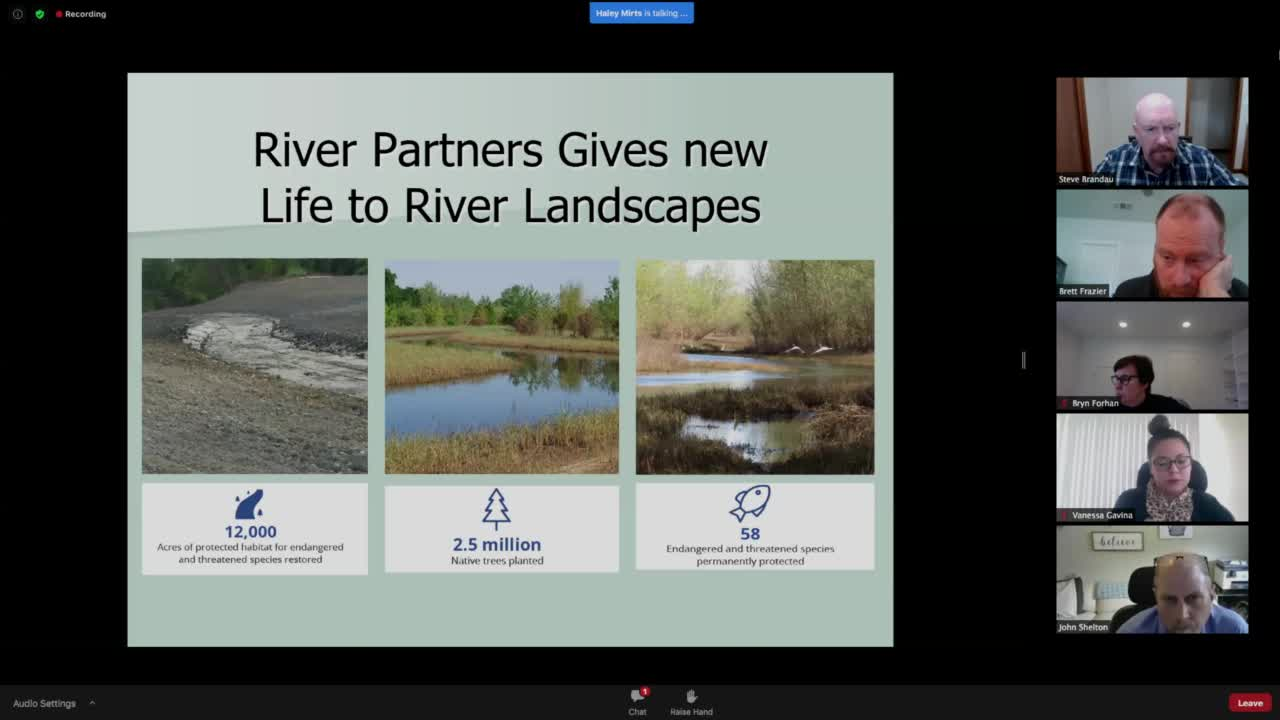Click the Raise Hand icon
Image resolution: width=1280 pixels, height=720 pixels.
click(691, 696)
